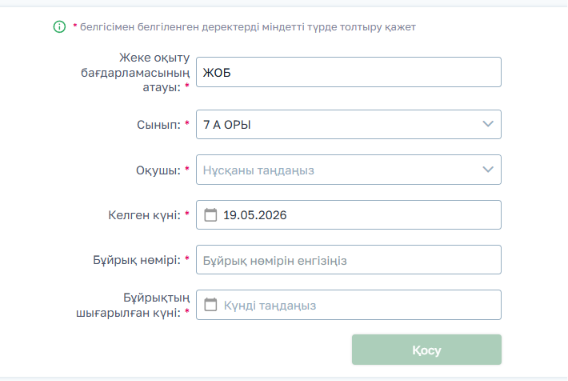
Task: Focus the Бұйрық нөмірі input field
Action: click(x=349, y=260)
